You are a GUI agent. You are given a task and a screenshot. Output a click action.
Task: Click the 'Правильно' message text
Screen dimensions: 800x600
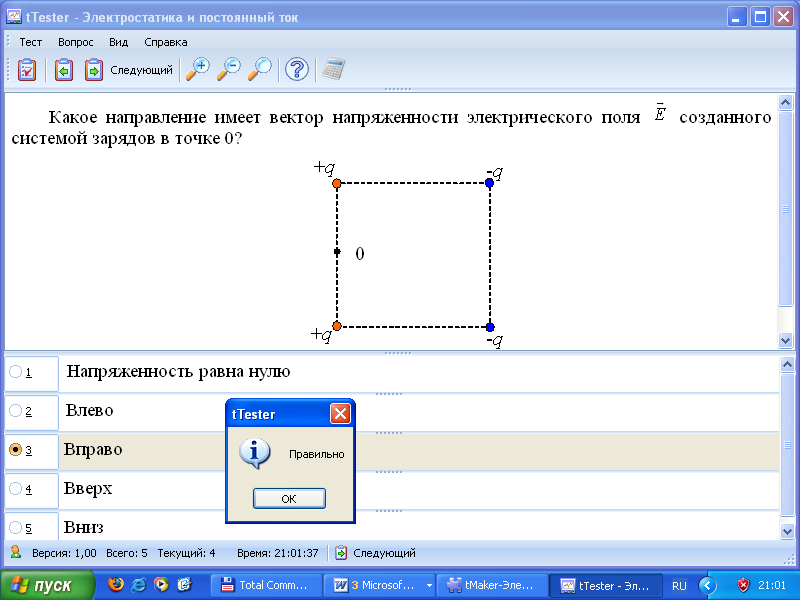(x=316, y=454)
